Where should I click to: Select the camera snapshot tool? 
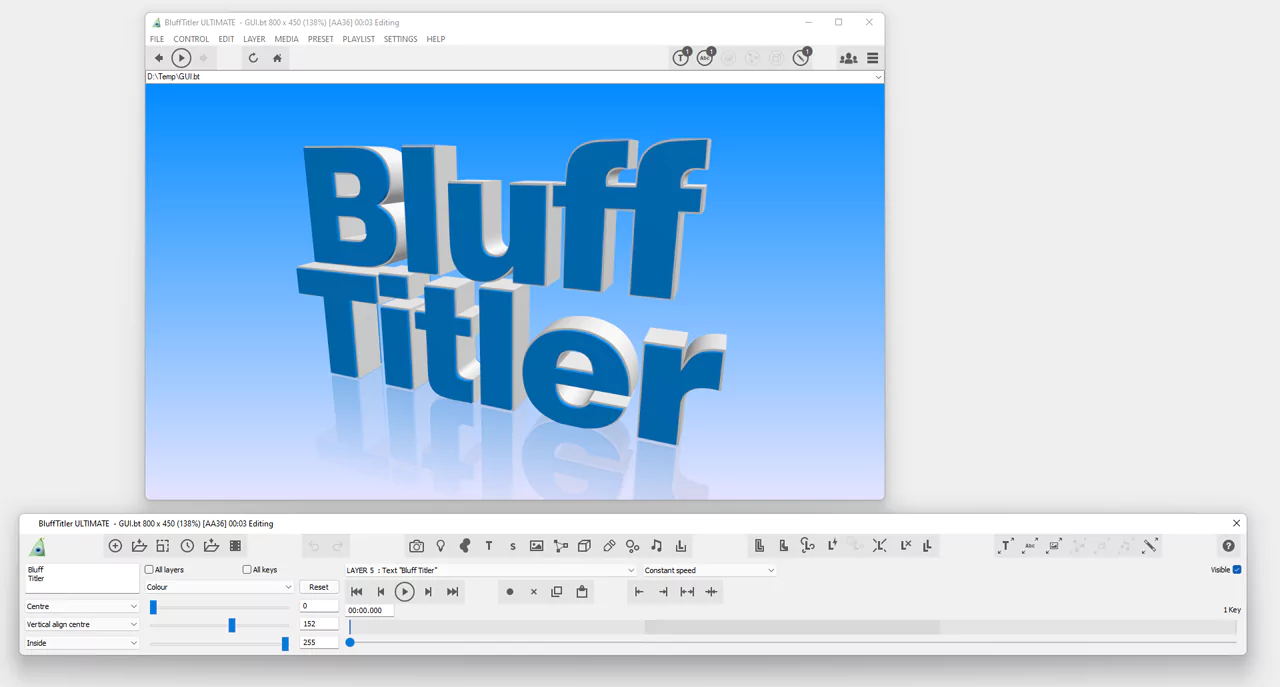point(416,545)
